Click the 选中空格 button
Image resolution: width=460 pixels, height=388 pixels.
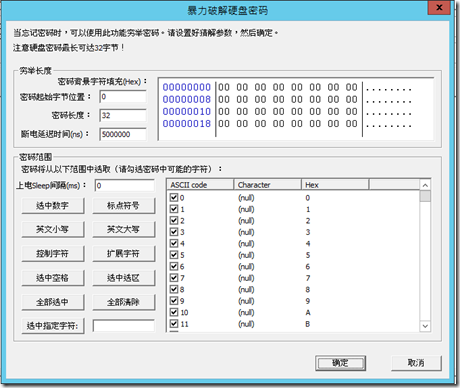point(53,278)
